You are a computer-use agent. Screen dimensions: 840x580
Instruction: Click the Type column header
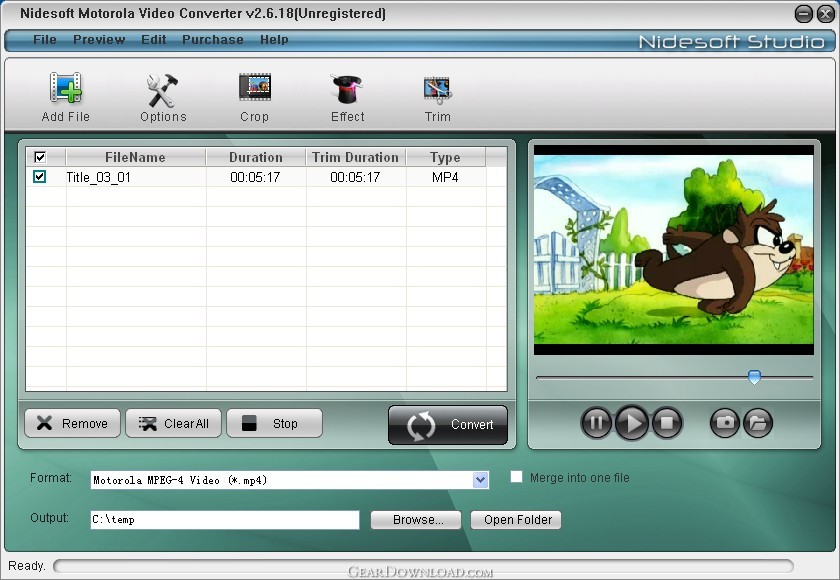(446, 157)
